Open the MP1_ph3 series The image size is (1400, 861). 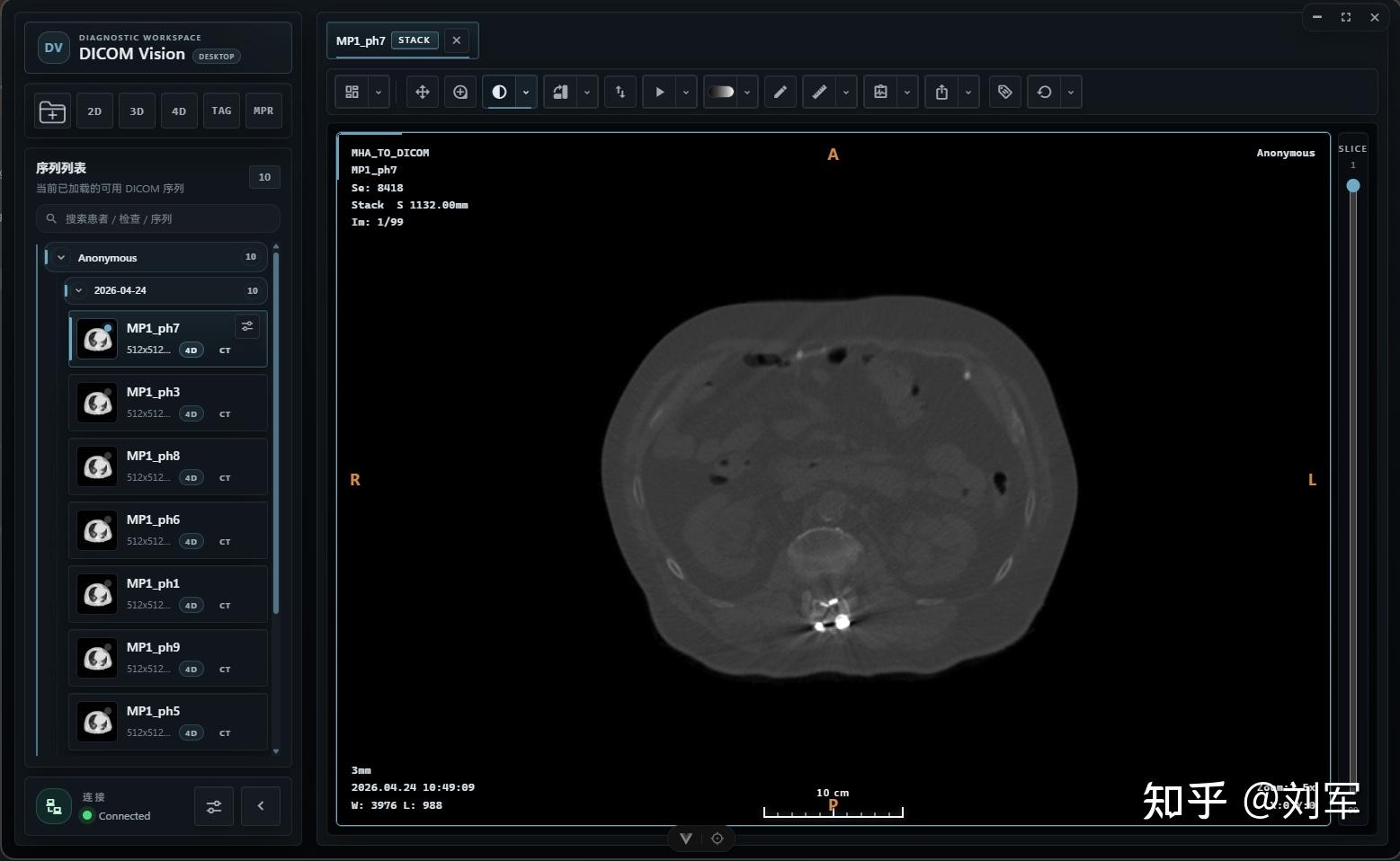pos(168,403)
